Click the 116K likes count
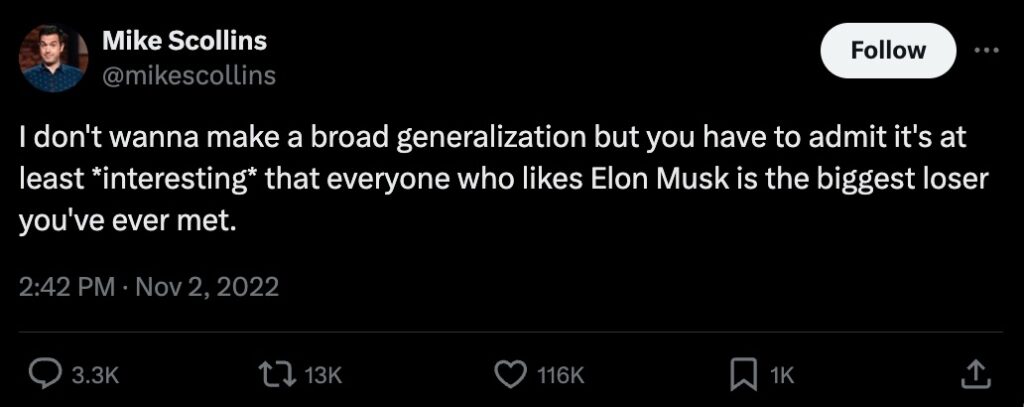Viewport: 1024px width, 407px height. pos(559,375)
